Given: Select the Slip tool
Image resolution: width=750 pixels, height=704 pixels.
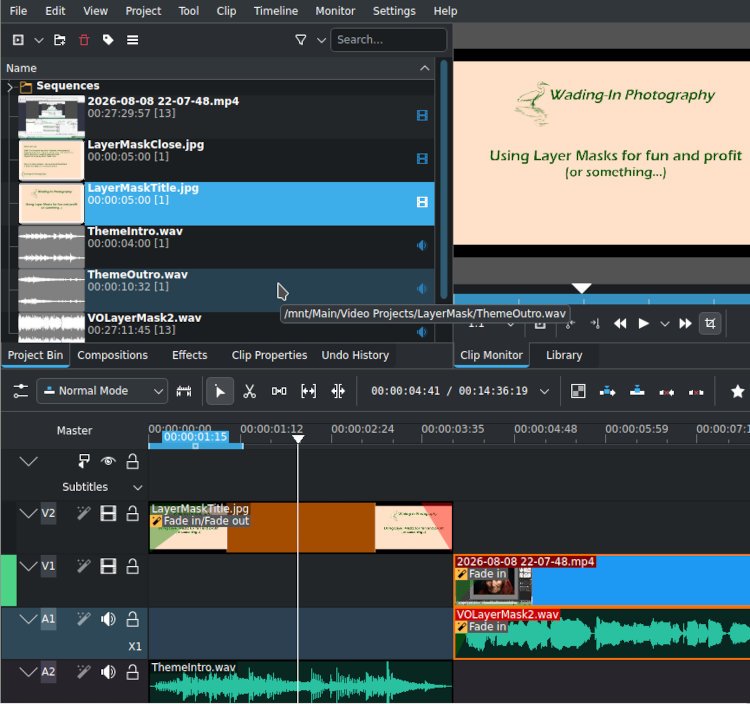Looking at the screenshot, I should (309, 391).
